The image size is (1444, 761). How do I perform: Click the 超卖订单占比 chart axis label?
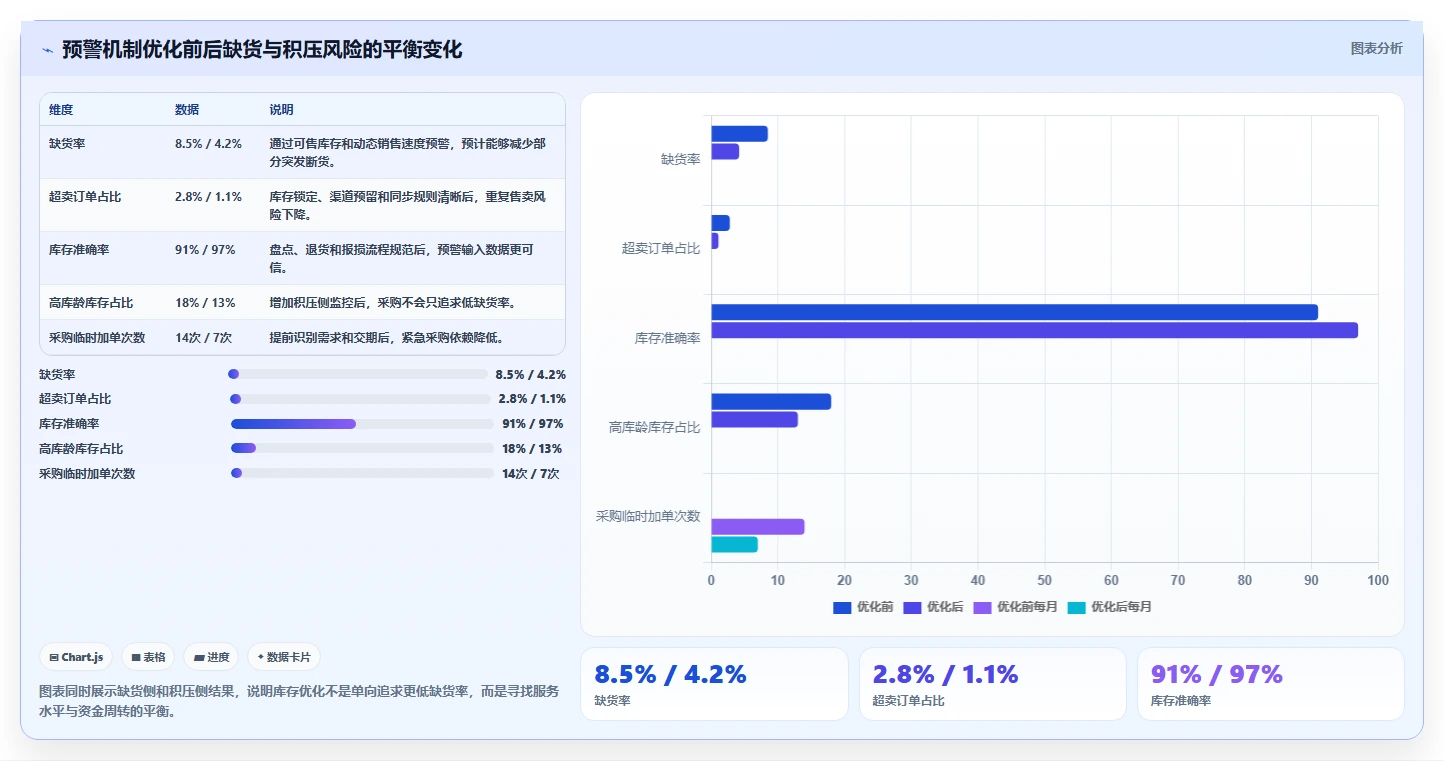[x=661, y=248]
